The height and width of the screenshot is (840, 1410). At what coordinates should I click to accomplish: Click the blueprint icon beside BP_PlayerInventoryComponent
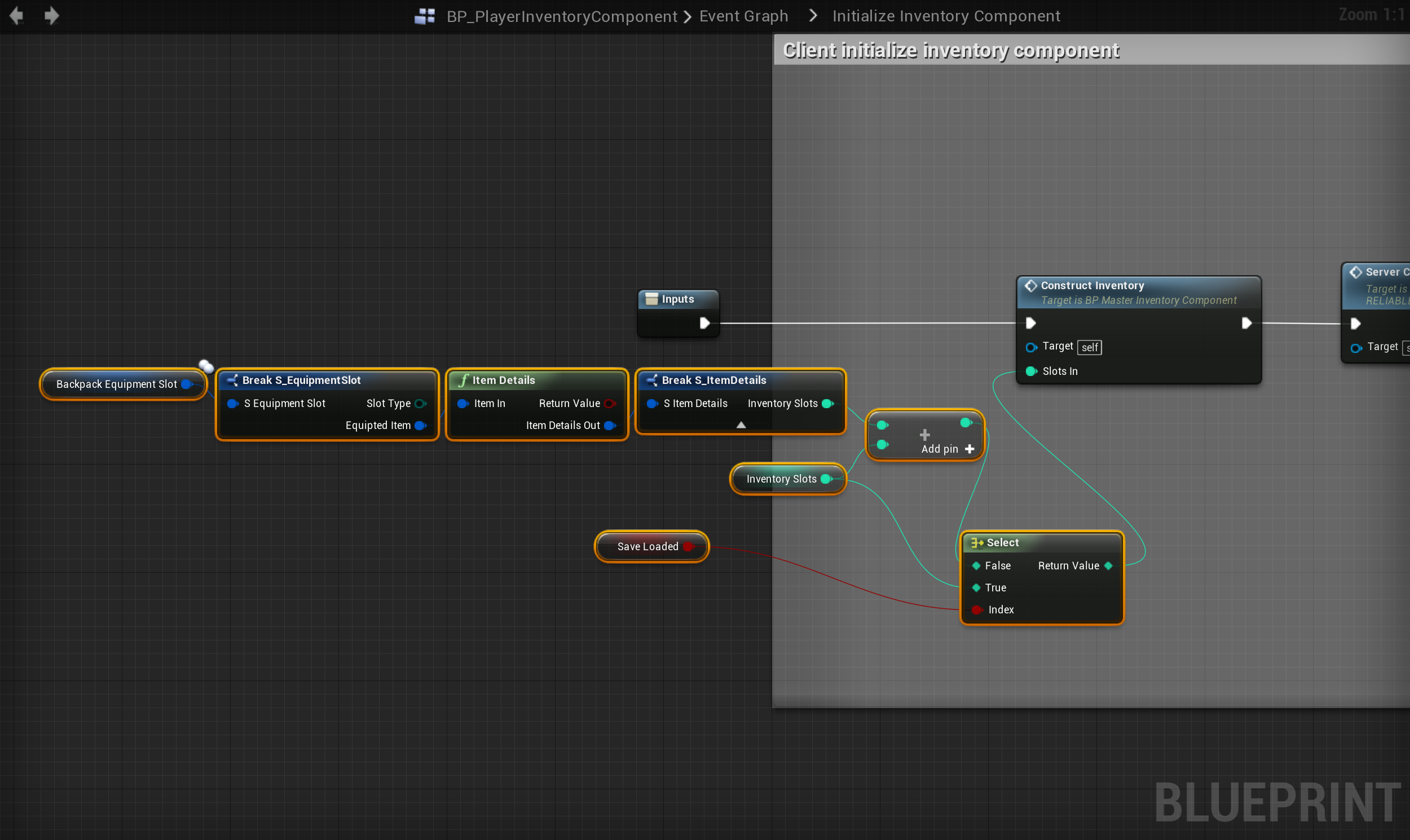[425, 16]
